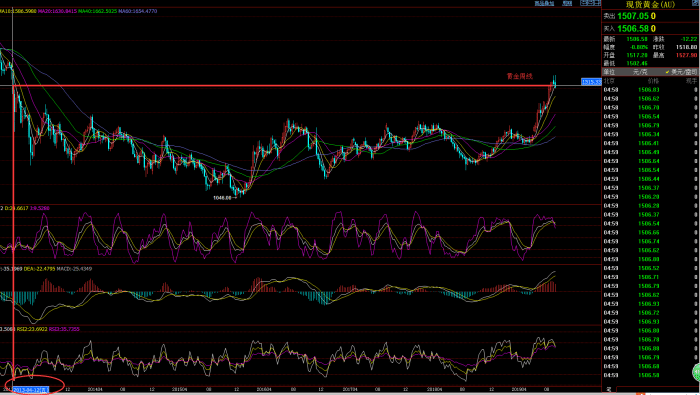
Task: Click the MA60 indicator label
Action: point(138,11)
